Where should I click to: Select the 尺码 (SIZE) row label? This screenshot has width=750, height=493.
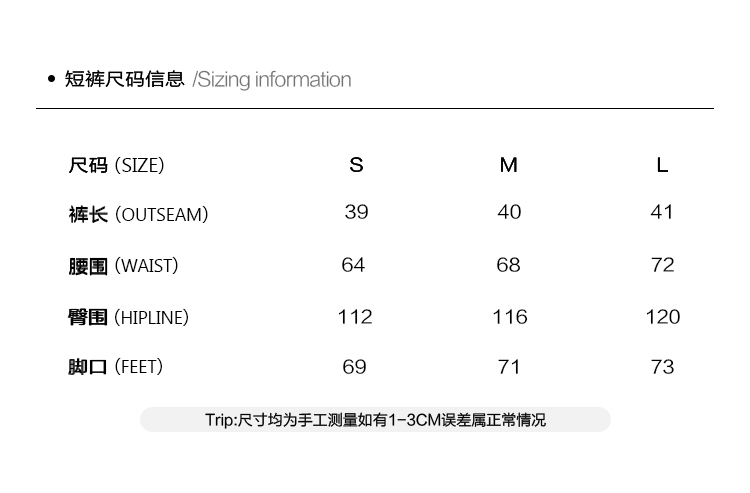[116, 165]
